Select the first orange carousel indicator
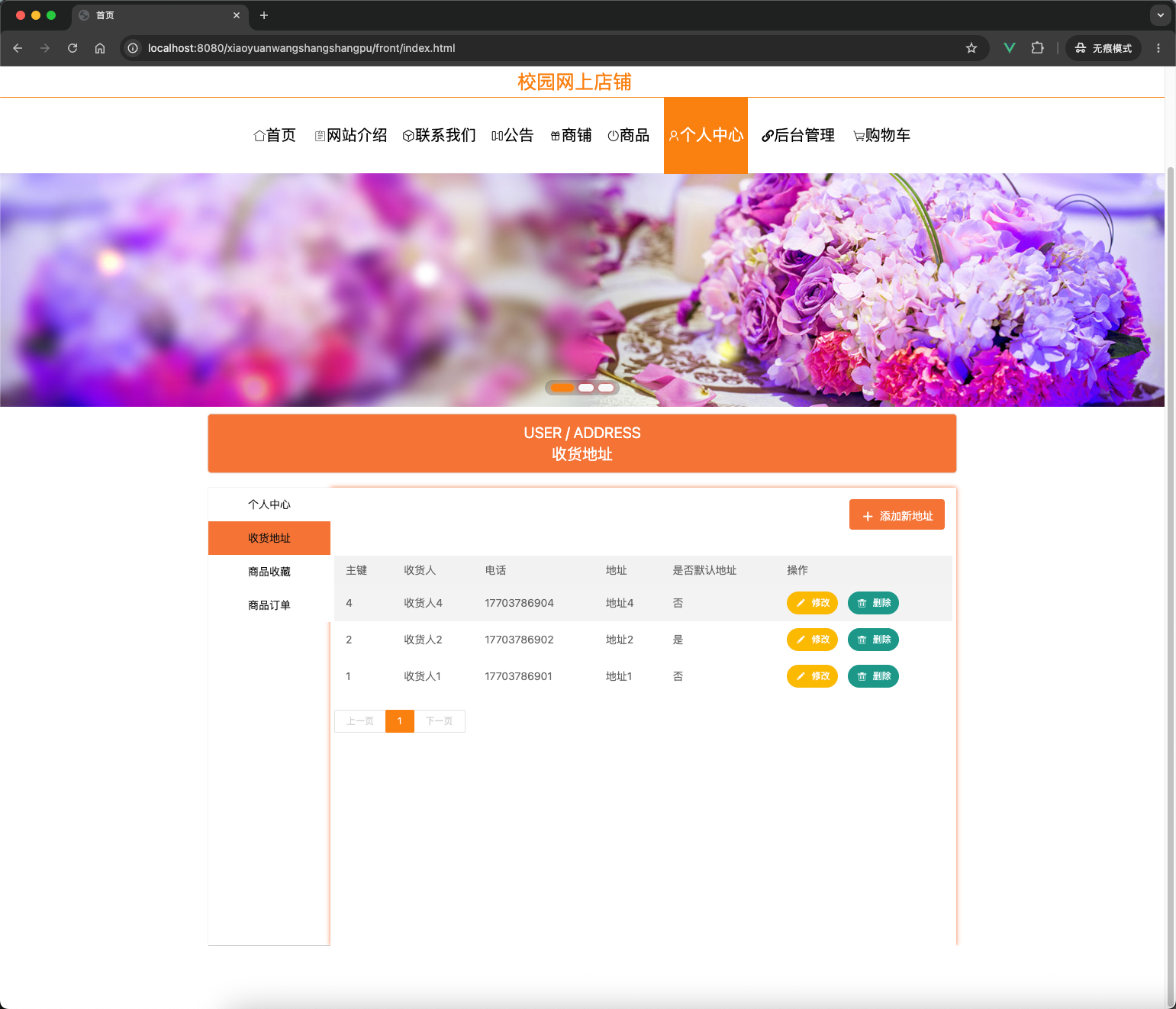1176x1009 pixels. tap(562, 388)
